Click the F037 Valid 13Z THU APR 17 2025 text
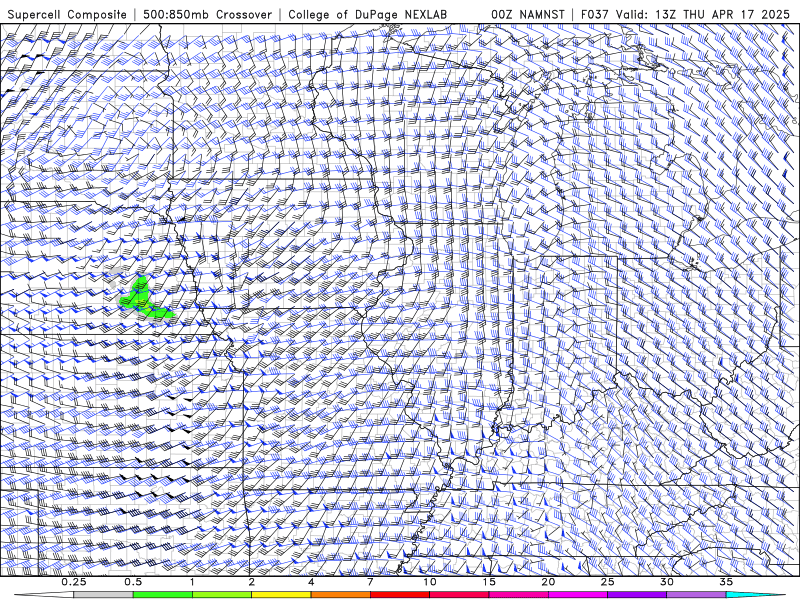 pyautogui.click(x=685, y=15)
